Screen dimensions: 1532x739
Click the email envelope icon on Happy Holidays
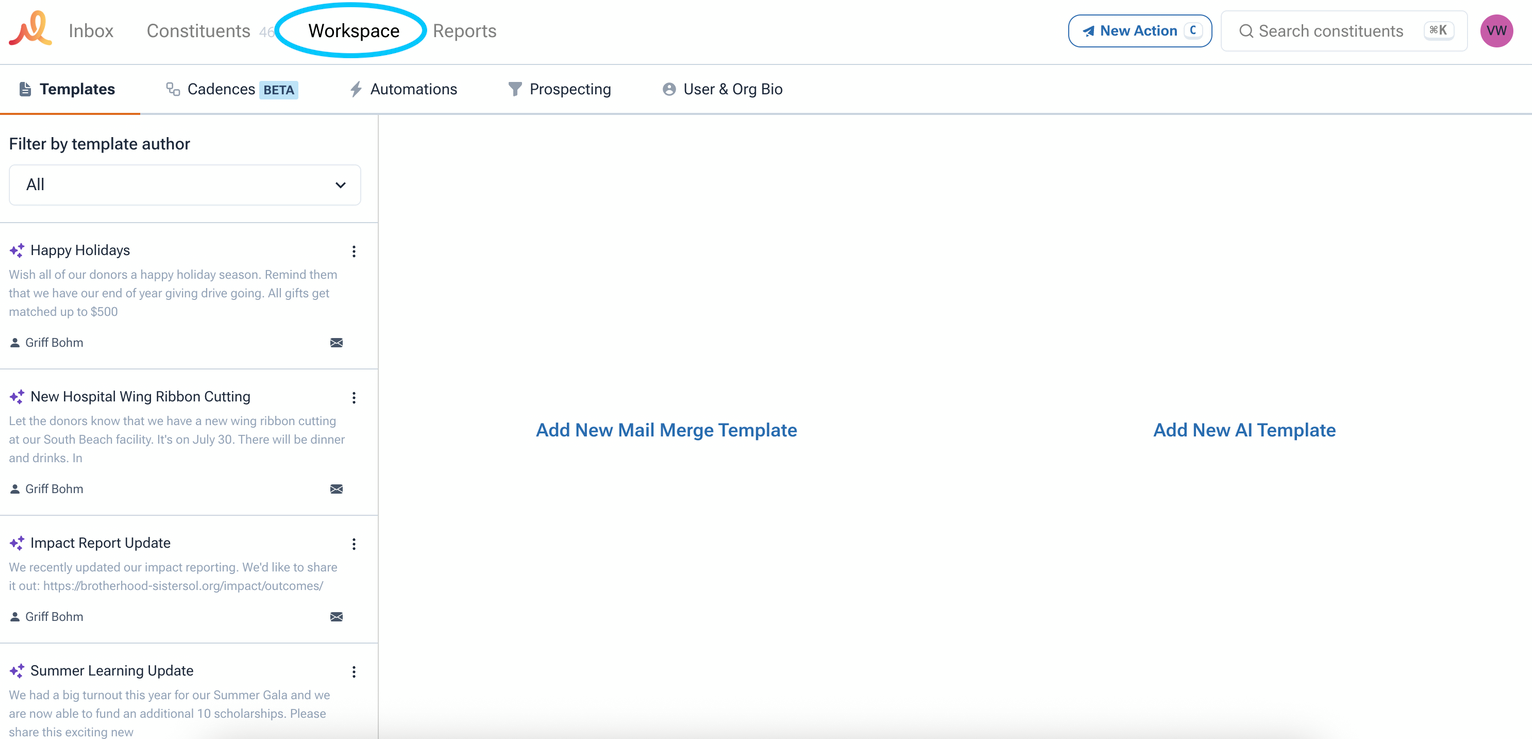coord(337,343)
